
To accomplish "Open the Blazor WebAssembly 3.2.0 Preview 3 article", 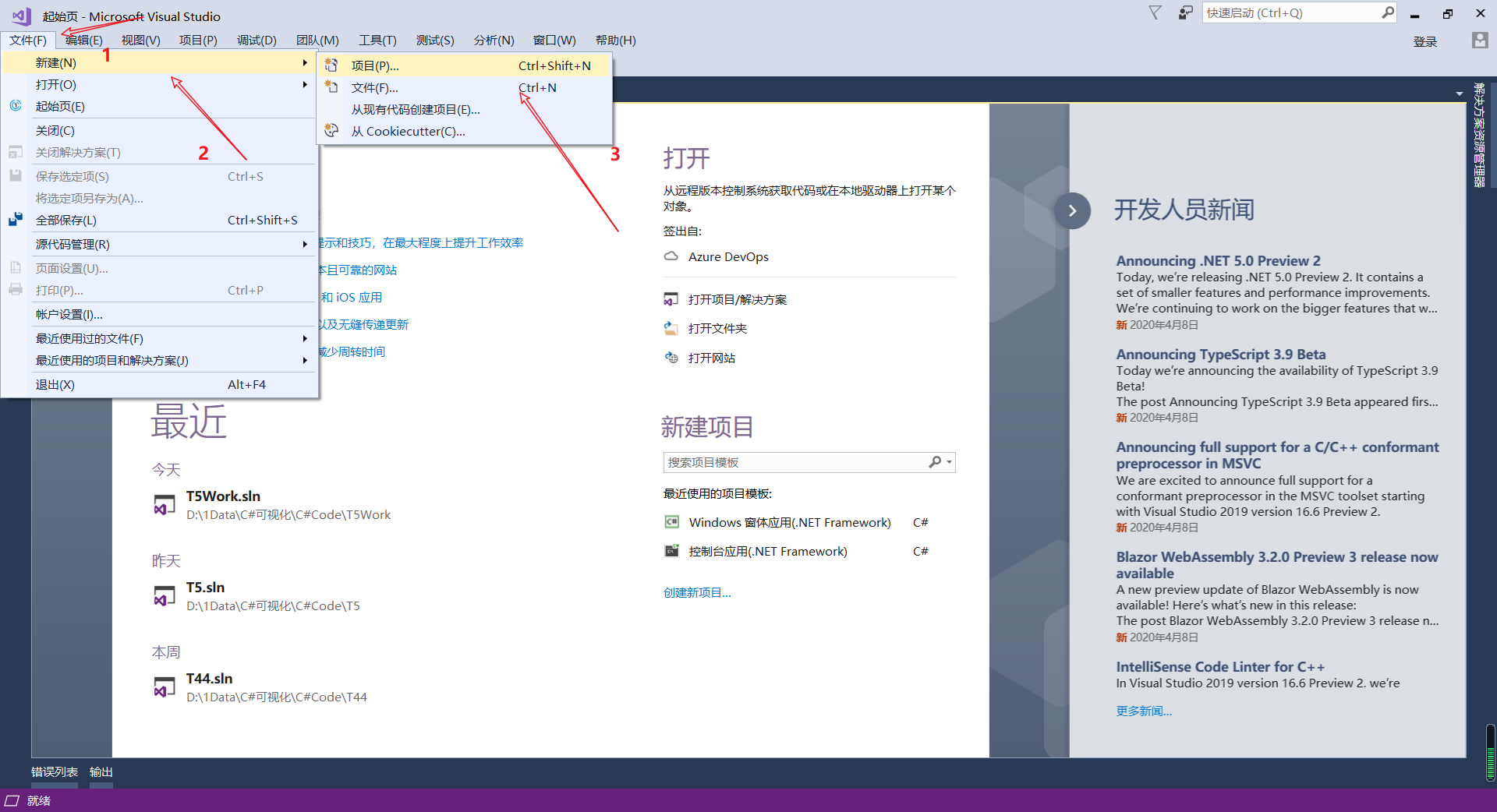I will pos(1276,565).
